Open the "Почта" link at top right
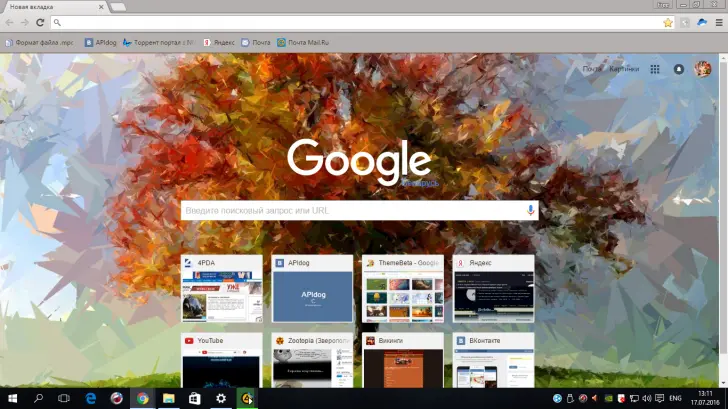The width and height of the screenshot is (728, 409). click(x=593, y=69)
